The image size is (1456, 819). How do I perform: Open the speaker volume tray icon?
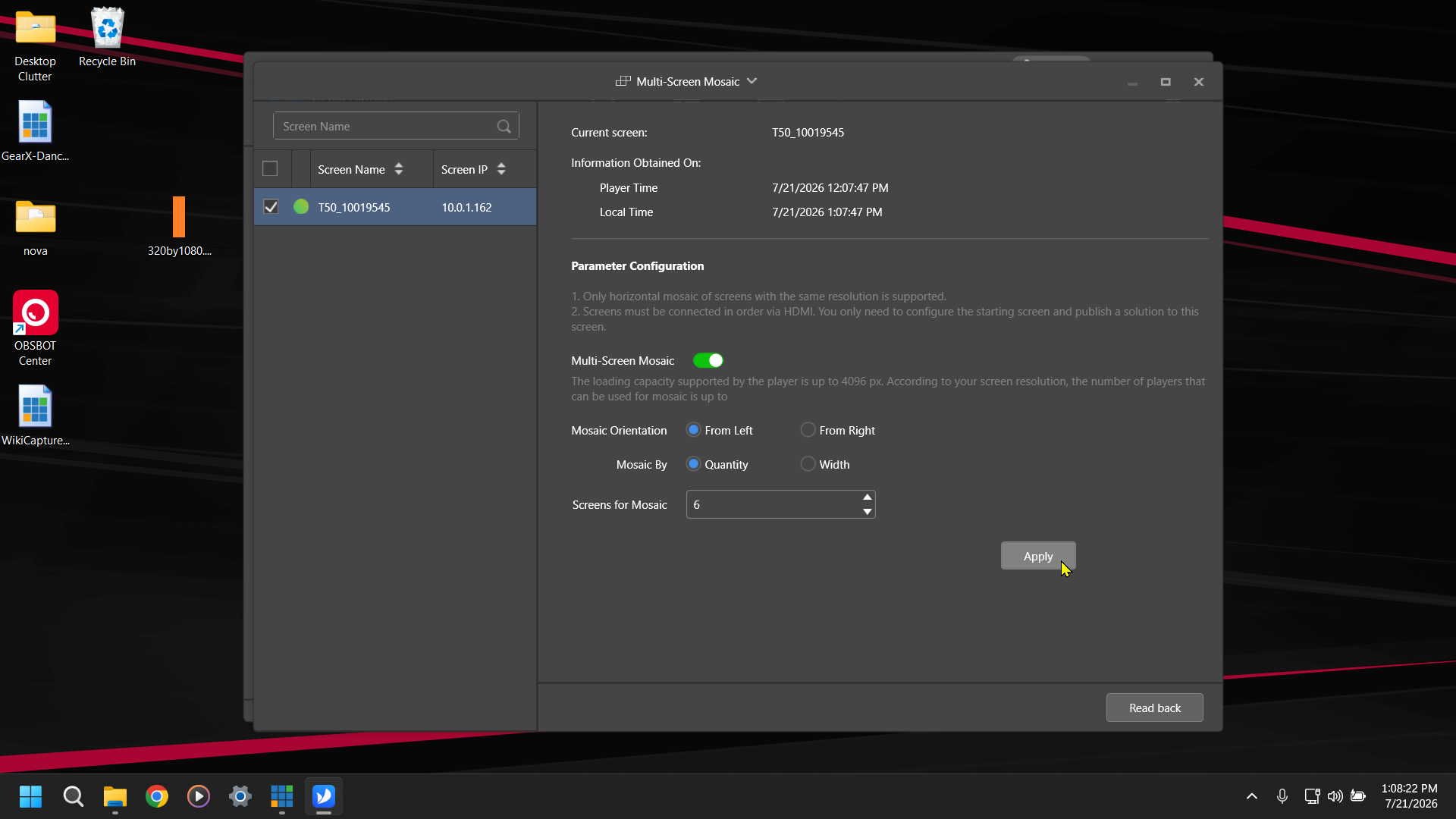click(x=1335, y=796)
